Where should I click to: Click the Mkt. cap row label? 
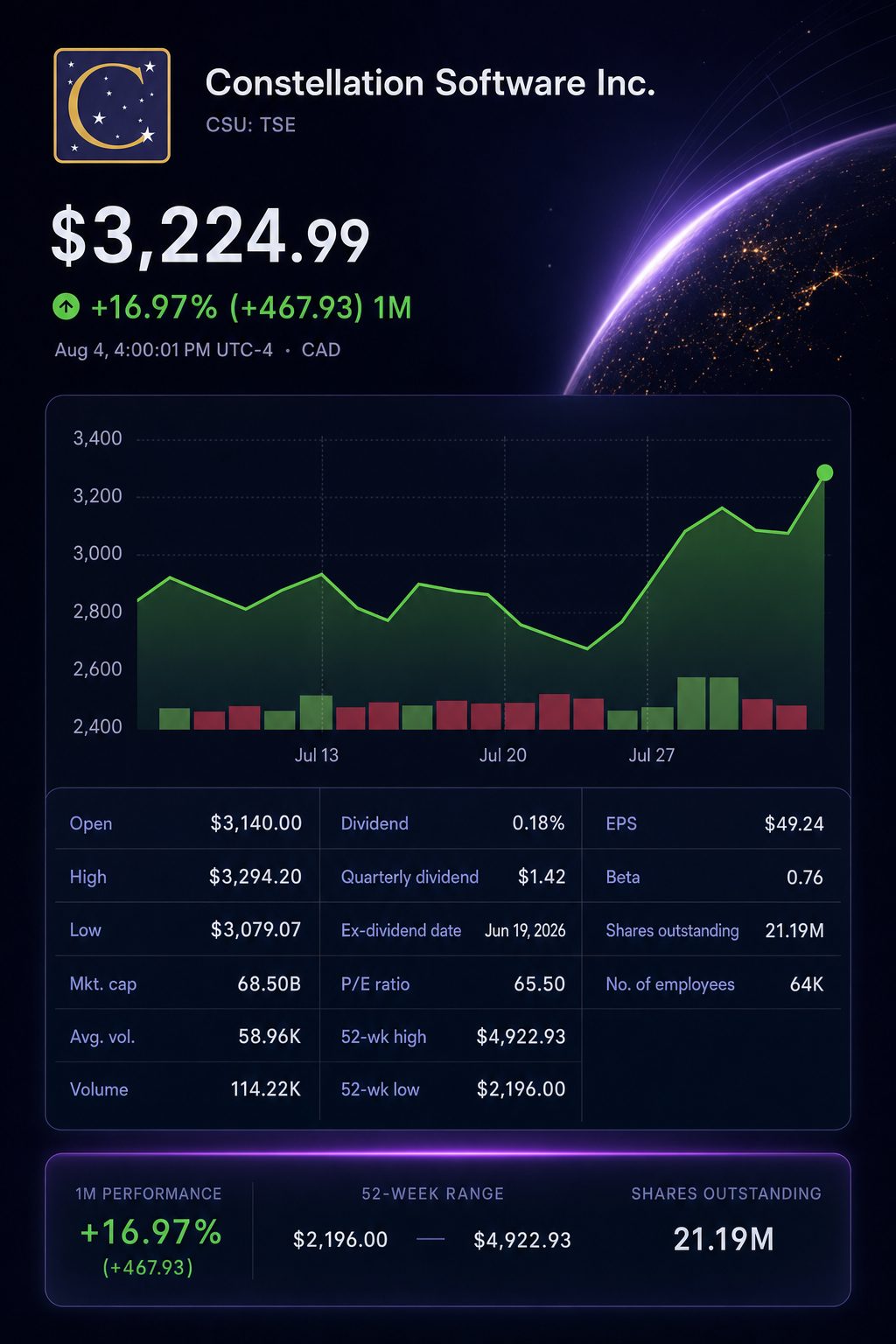(x=103, y=984)
